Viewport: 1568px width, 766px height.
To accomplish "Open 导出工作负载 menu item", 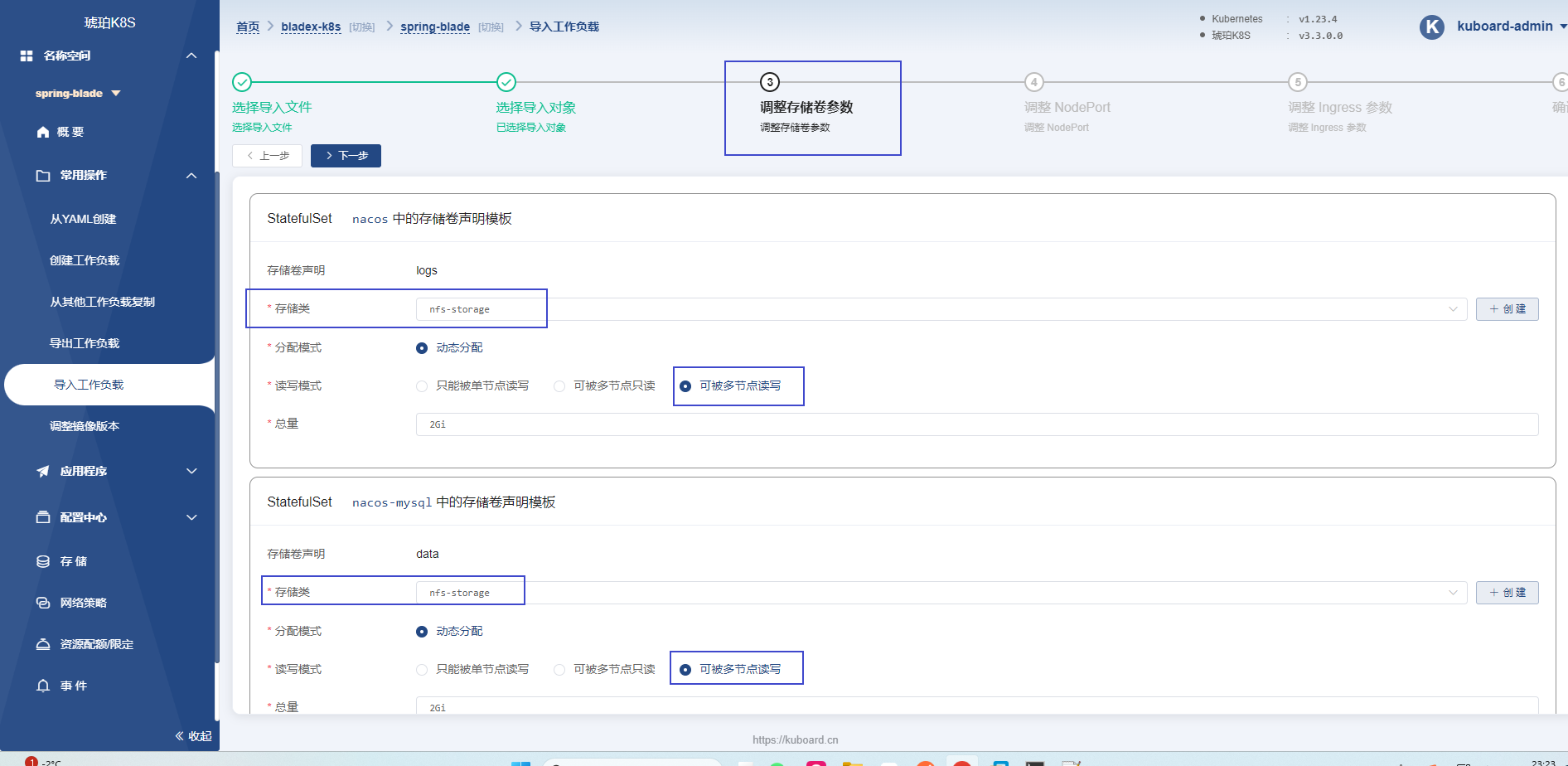I will (x=85, y=343).
